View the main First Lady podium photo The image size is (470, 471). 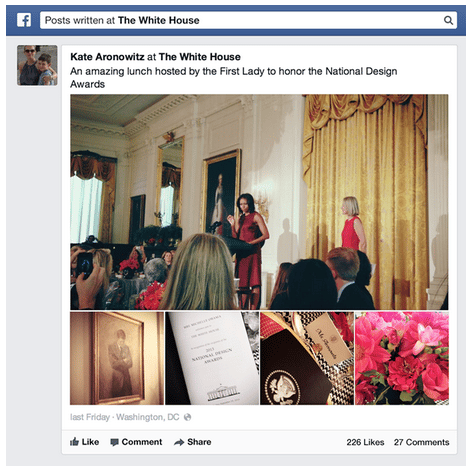click(x=259, y=202)
